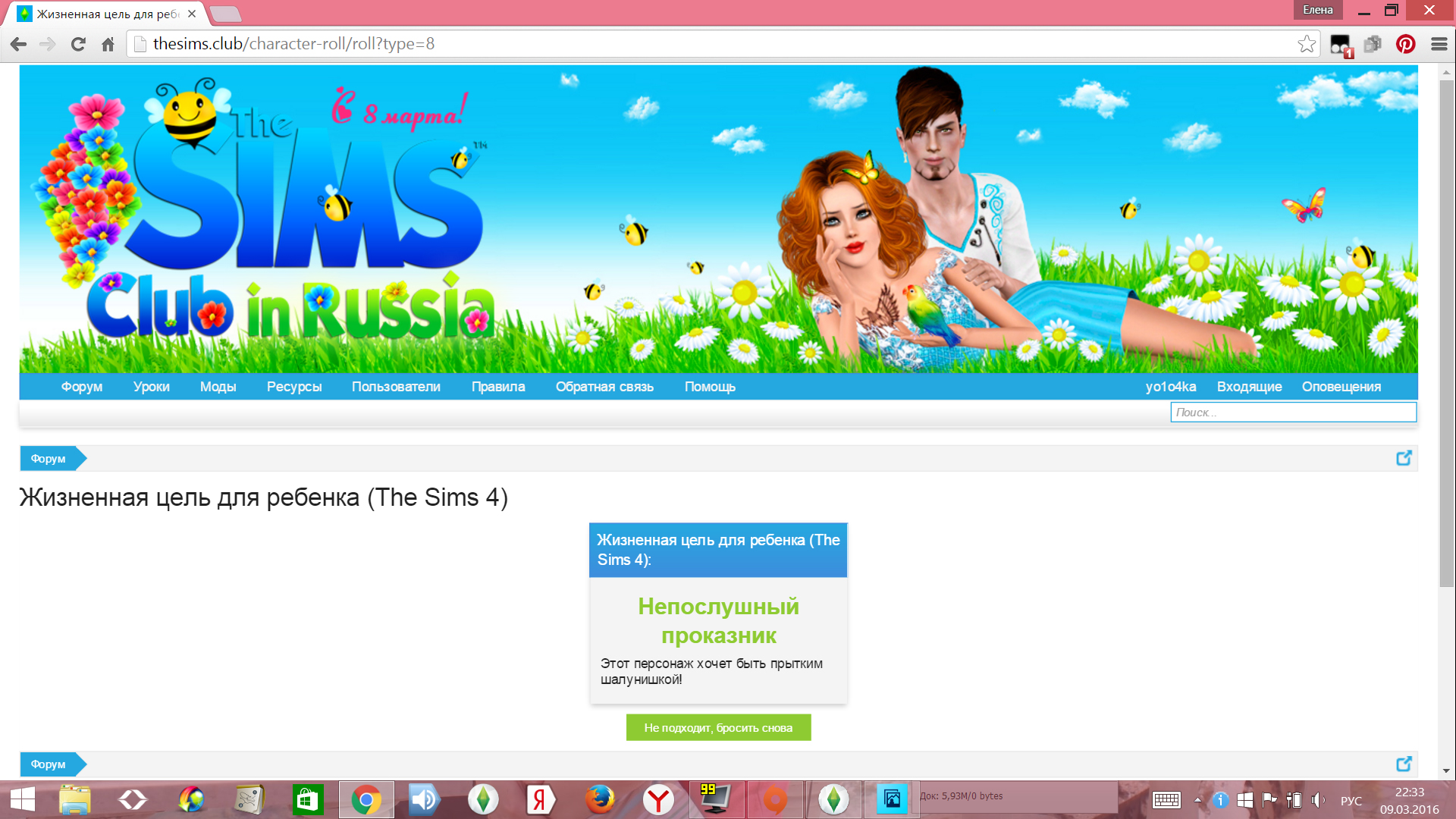The width and height of the screenshot is (1456, 819).
Task: Click the browser back arrow
Action: [19, 44]
